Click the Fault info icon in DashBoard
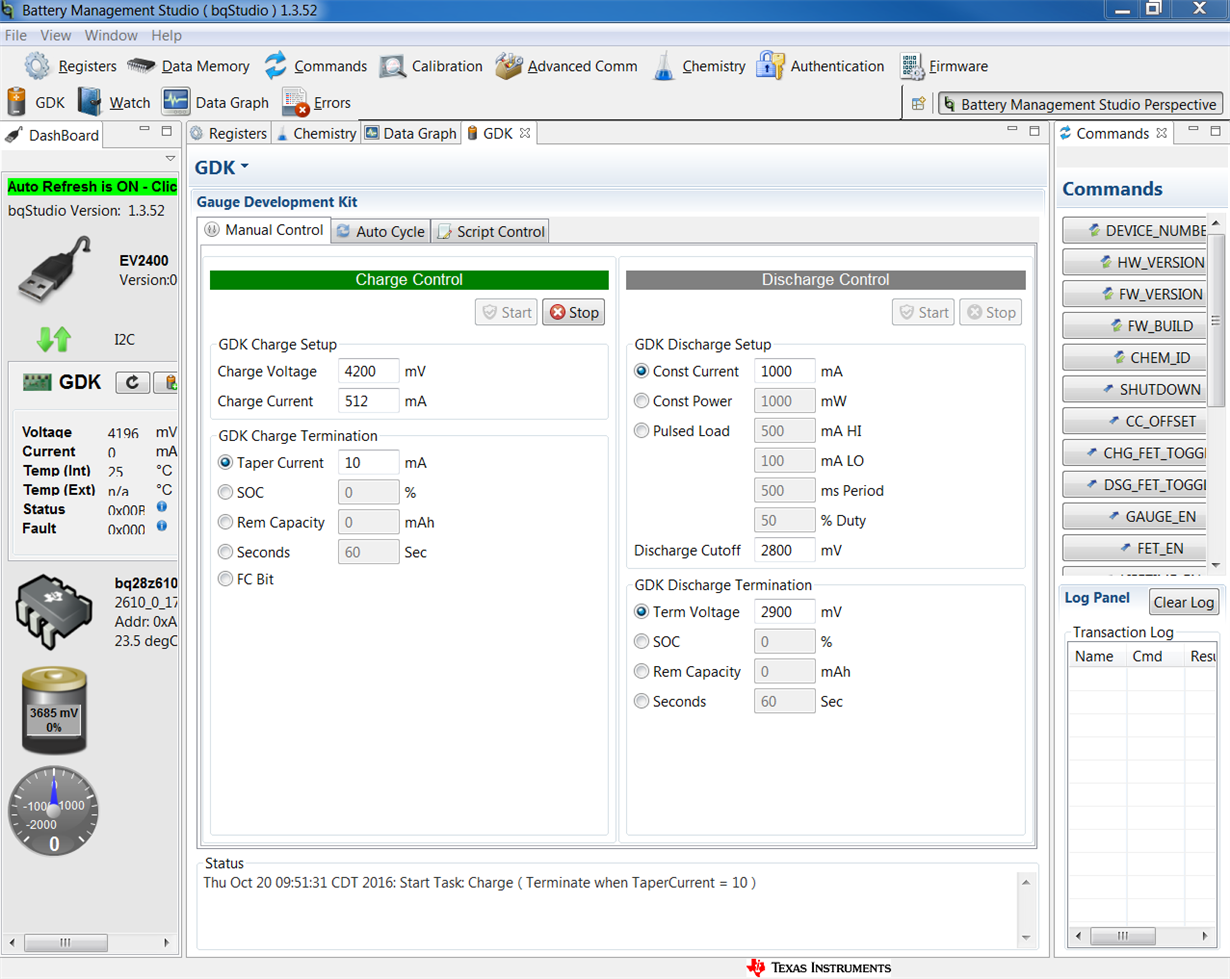 (161, 526)
